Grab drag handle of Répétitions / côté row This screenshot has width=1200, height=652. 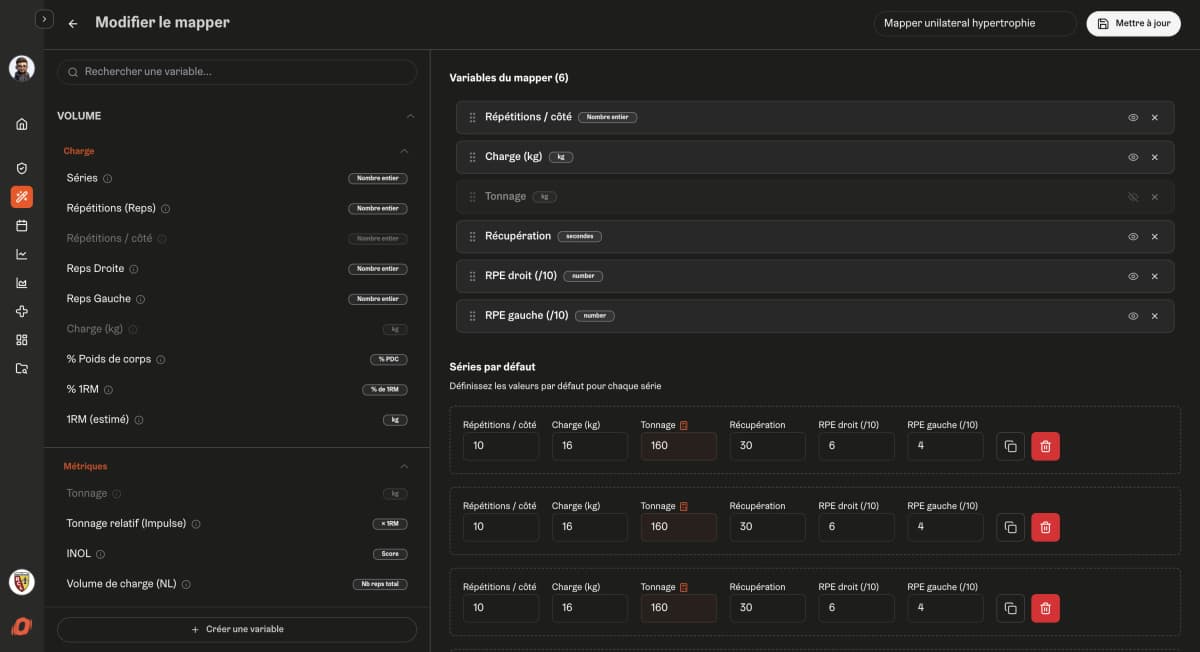click(472, 117)
